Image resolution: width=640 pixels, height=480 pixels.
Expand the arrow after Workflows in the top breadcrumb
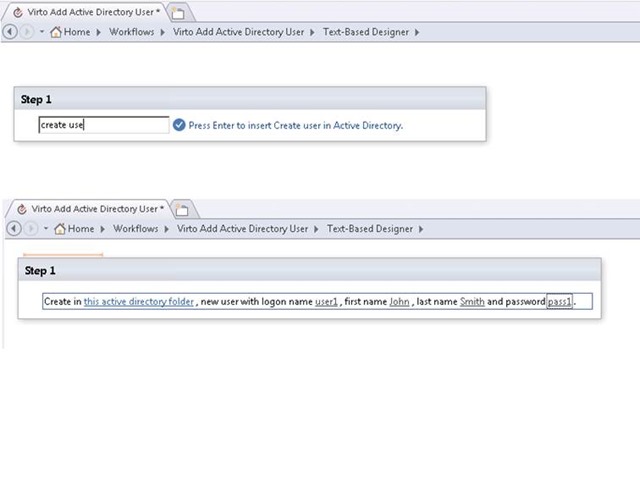[162, 32]
